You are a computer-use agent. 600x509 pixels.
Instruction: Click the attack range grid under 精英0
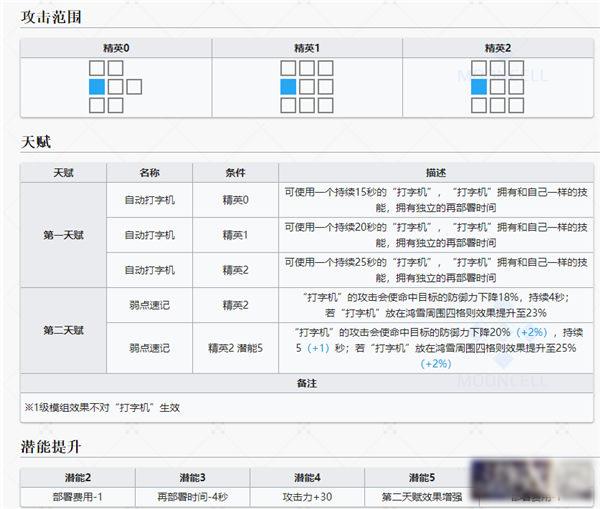point(116,87)
